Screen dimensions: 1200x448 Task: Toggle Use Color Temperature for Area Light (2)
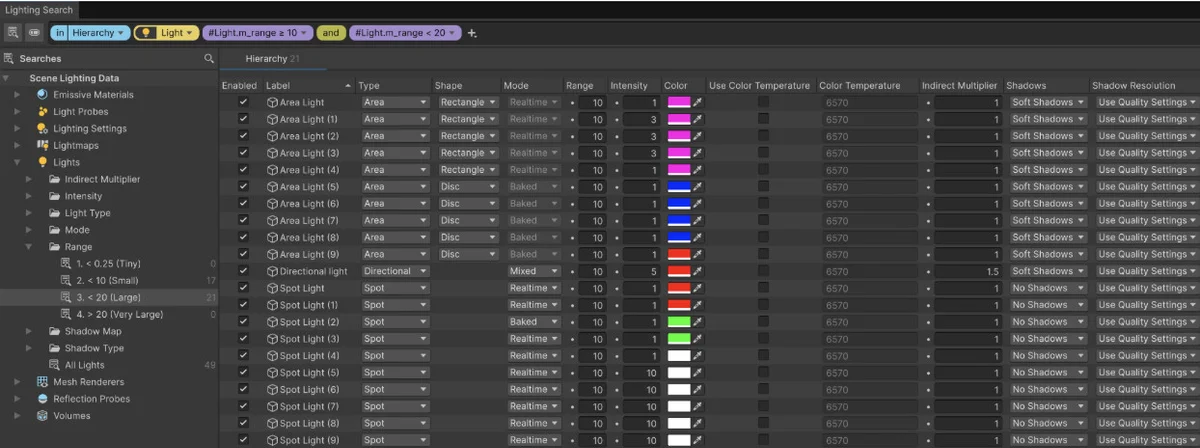click(x=763, y=136)
